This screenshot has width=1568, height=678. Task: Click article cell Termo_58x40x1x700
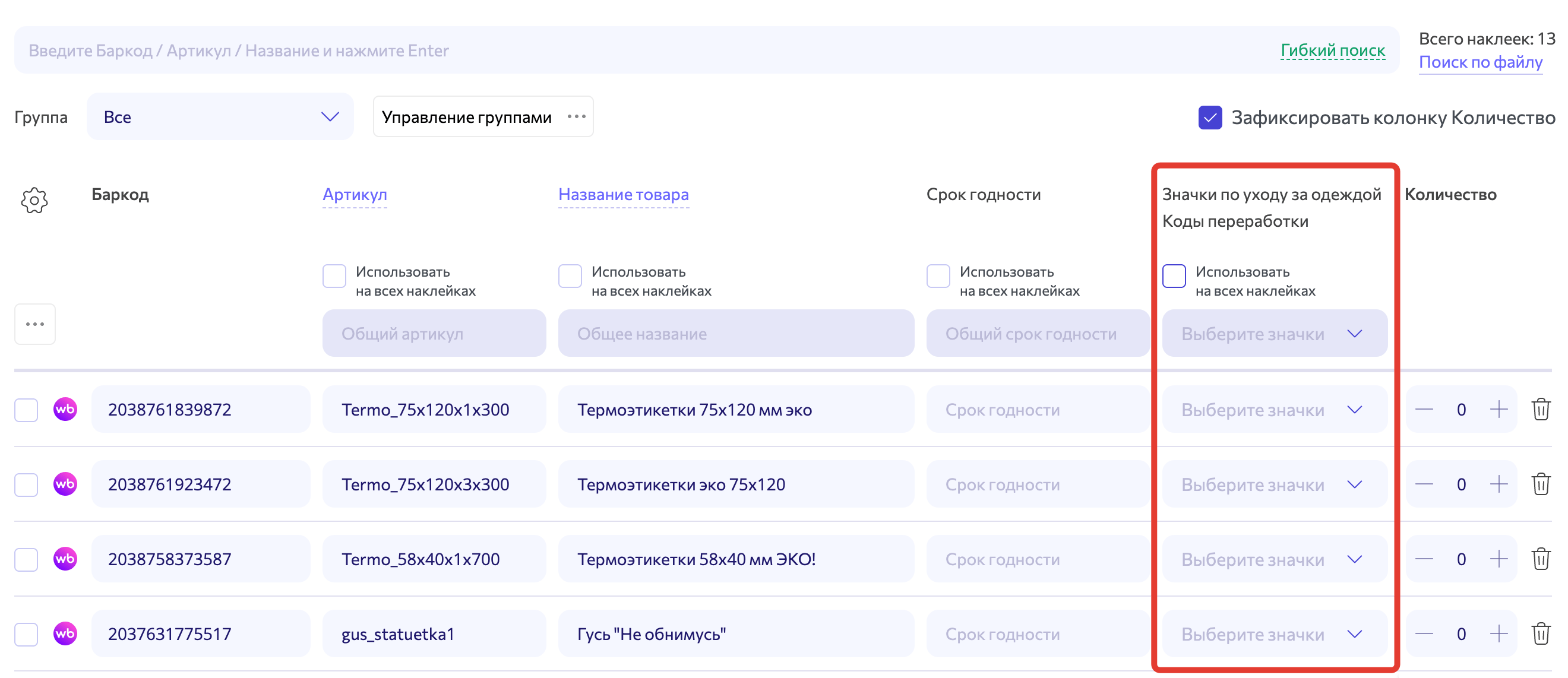pyautogui.click(x=434, y=559)
